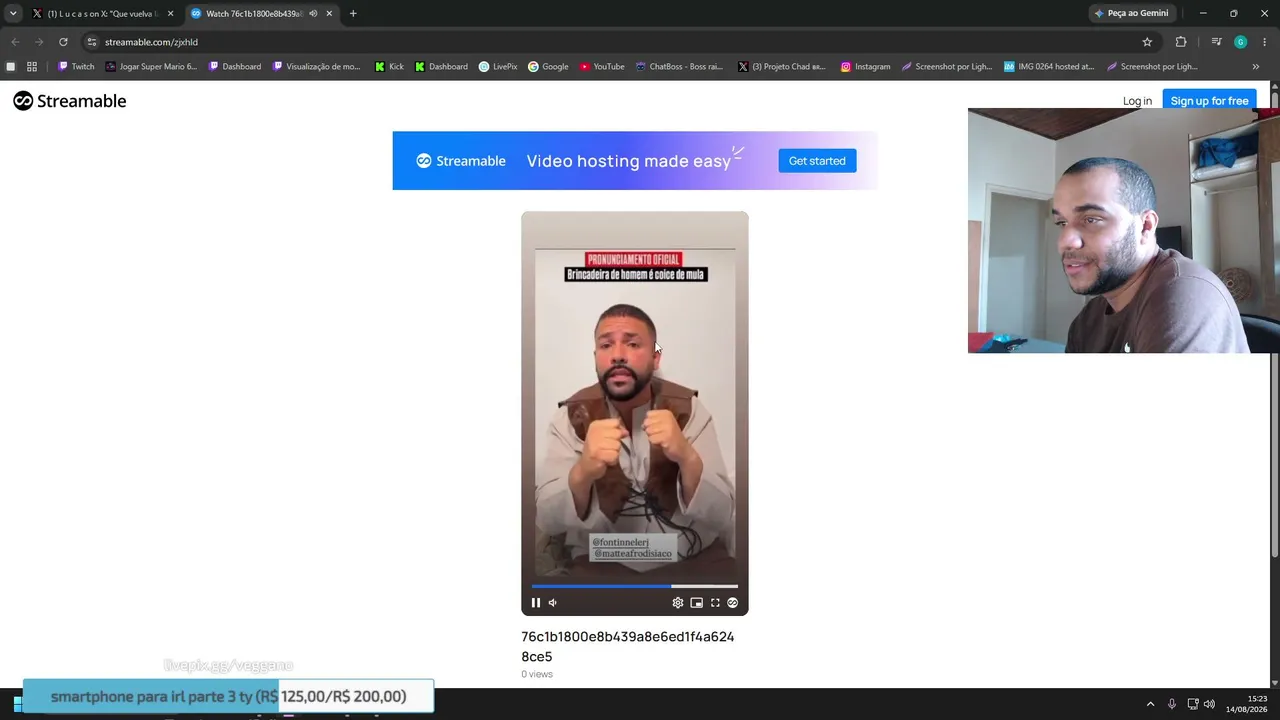Click the Streamable logo in player controls
This screenshot has height=720, width=1280.
click(733, 603)
